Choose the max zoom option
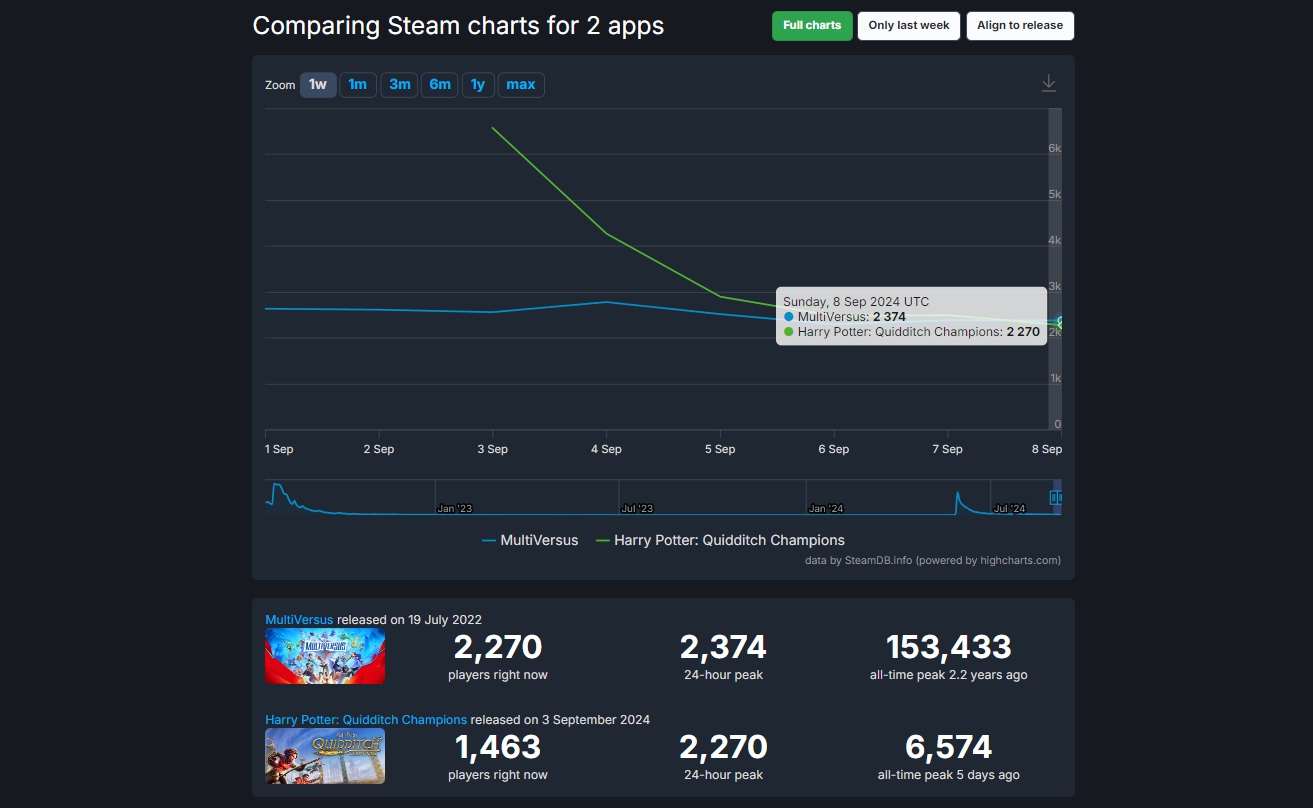 coord(521,85)
